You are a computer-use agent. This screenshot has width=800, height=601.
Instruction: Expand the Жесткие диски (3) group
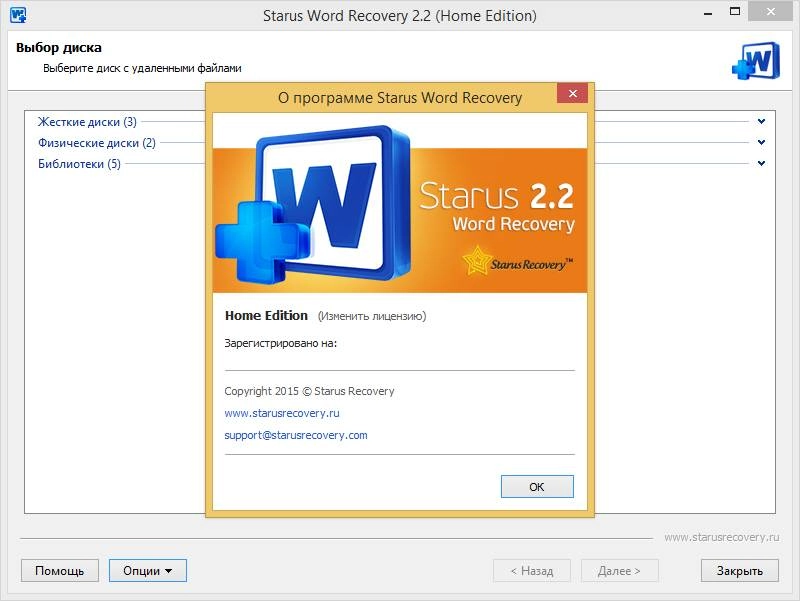(x=87, y=122)
